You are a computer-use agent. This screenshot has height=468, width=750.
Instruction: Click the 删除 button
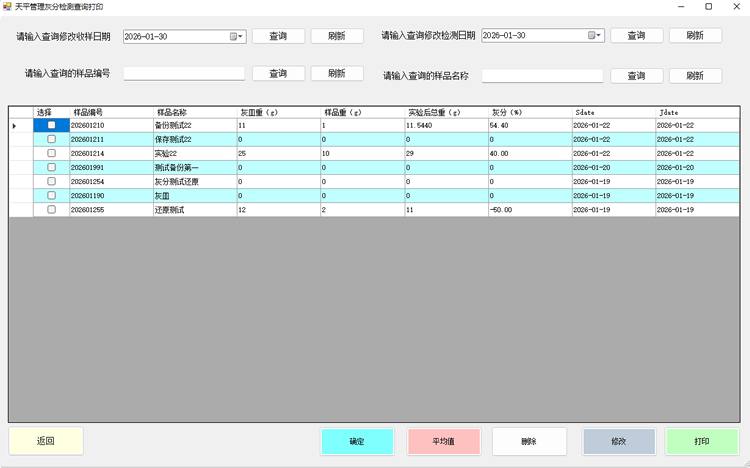[x=529, y=441]
